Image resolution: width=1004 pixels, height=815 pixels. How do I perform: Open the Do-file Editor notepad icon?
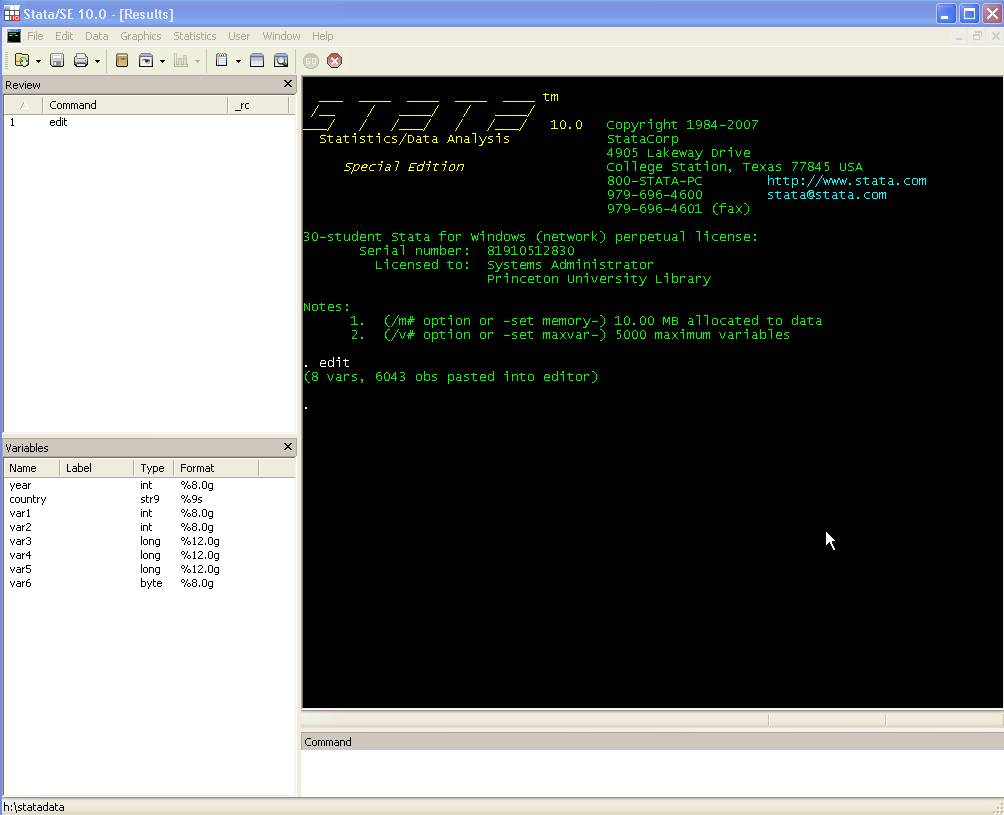click(222, 61)
